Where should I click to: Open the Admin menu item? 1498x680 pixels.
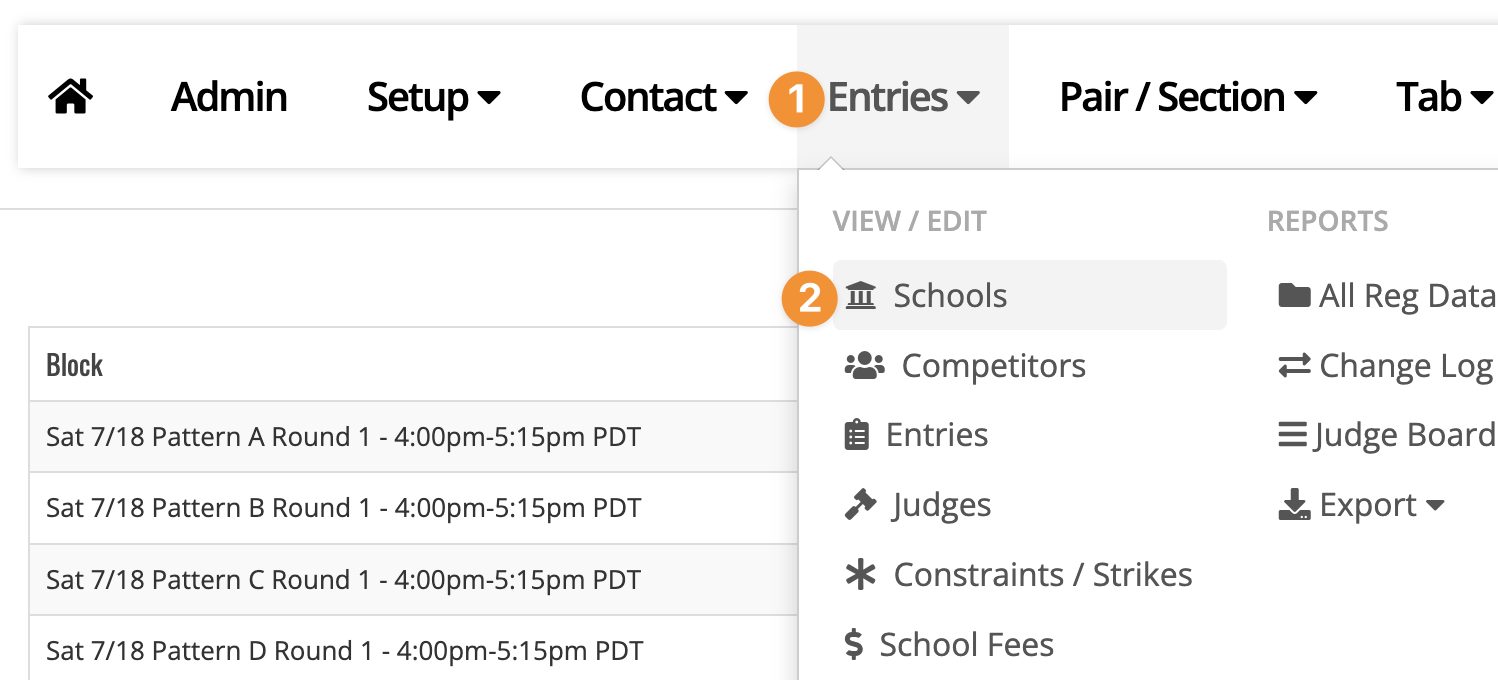(x=229, y=97)
